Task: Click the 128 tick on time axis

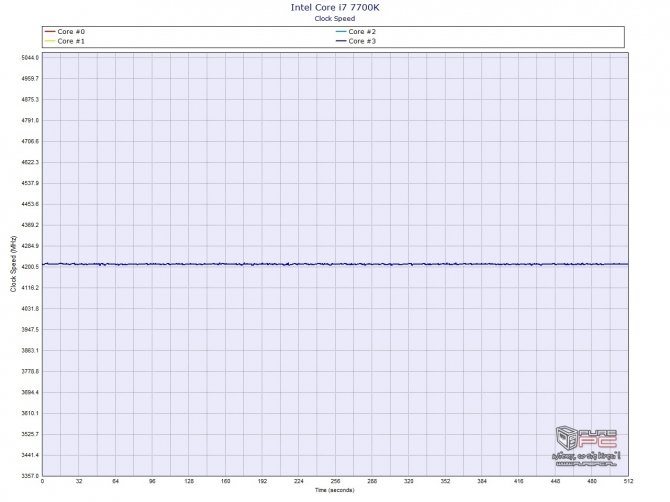Action: point(189,481)
